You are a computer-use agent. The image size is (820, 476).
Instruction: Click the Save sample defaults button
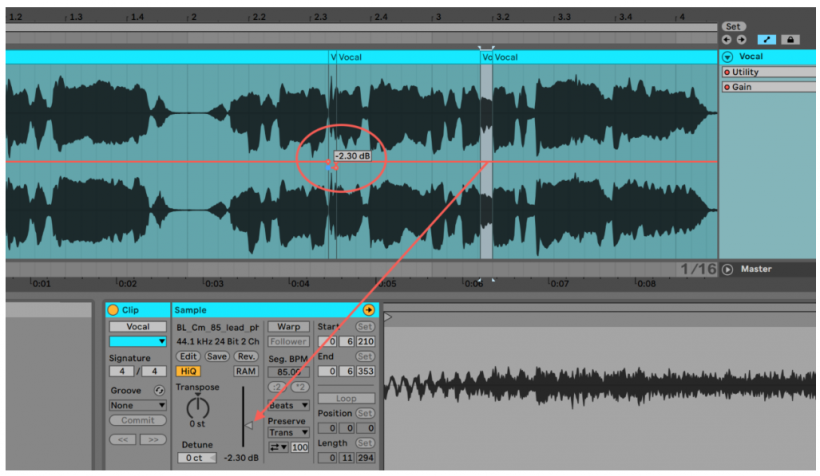tap(217, 356)
